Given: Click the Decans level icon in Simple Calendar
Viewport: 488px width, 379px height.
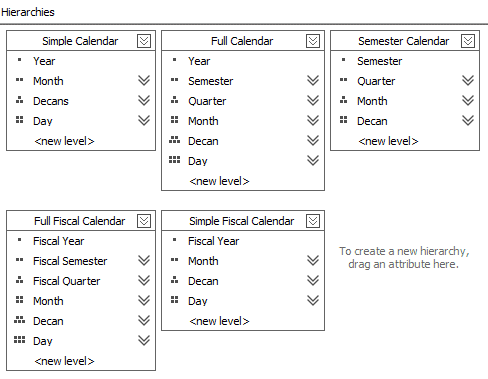Looking at the screenshot, I should coord(19,100).
